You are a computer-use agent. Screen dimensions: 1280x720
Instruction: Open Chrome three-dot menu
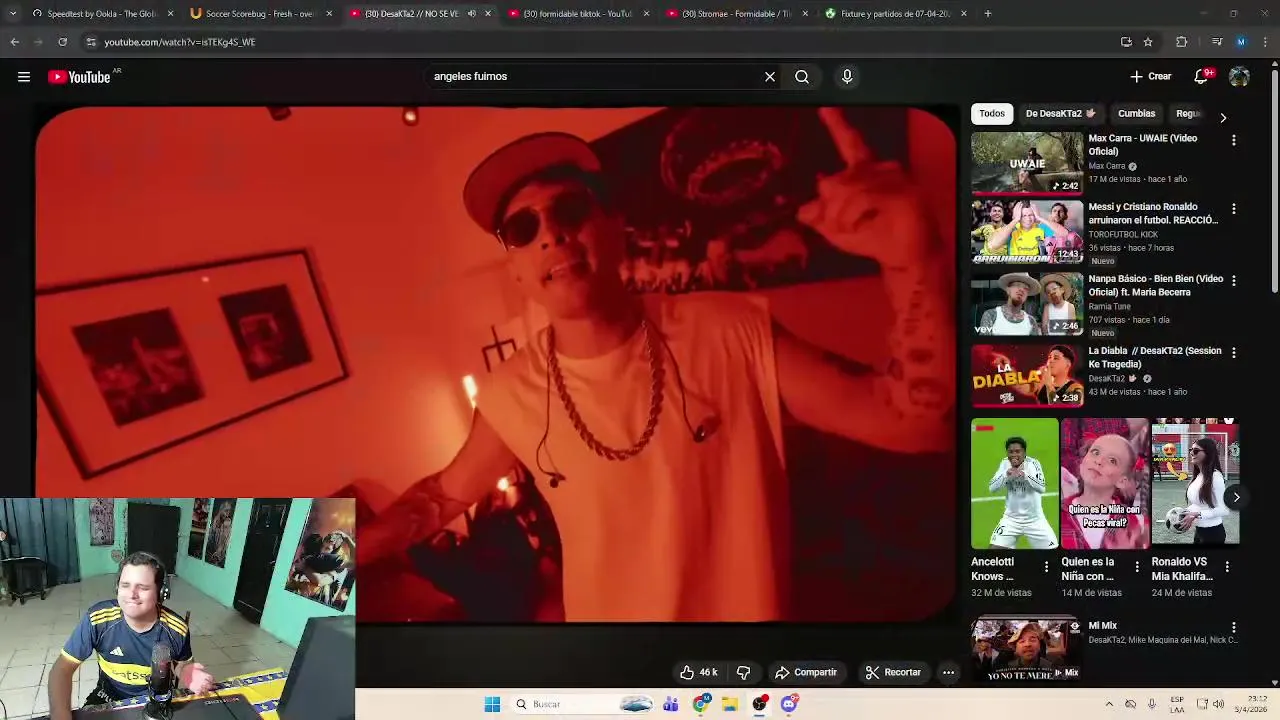click(1266, 42)
